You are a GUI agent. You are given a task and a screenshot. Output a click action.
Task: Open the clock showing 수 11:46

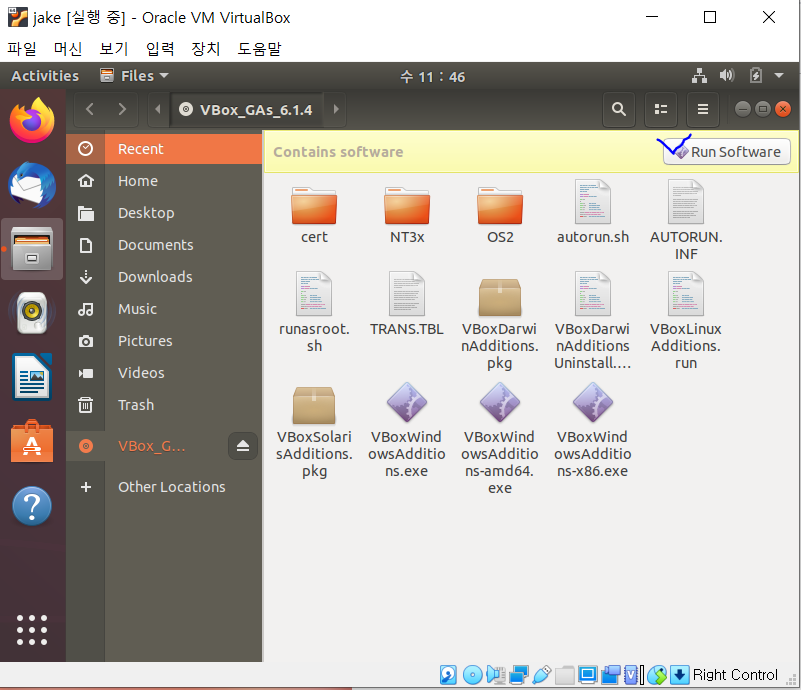pyautogui.click(x=433, y=77)
